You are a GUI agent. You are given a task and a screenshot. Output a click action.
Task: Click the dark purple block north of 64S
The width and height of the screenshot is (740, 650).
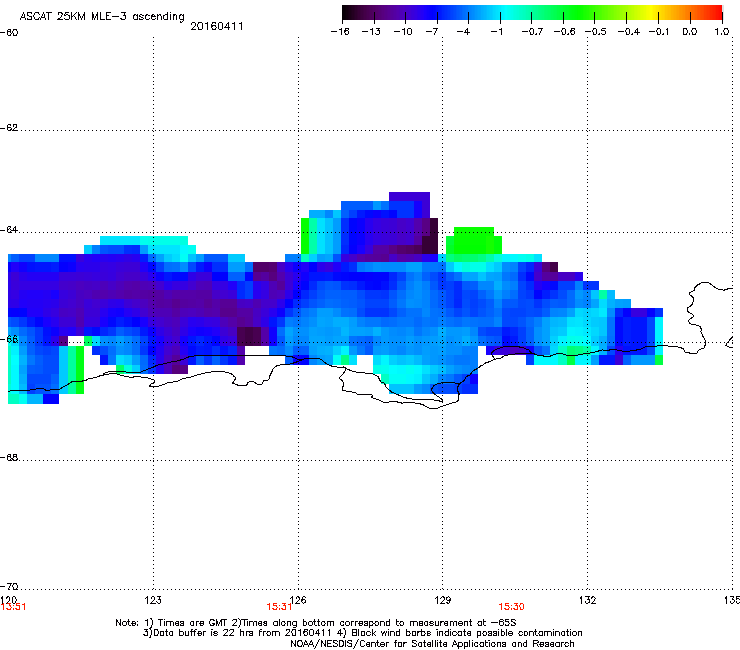pos(409,196)
